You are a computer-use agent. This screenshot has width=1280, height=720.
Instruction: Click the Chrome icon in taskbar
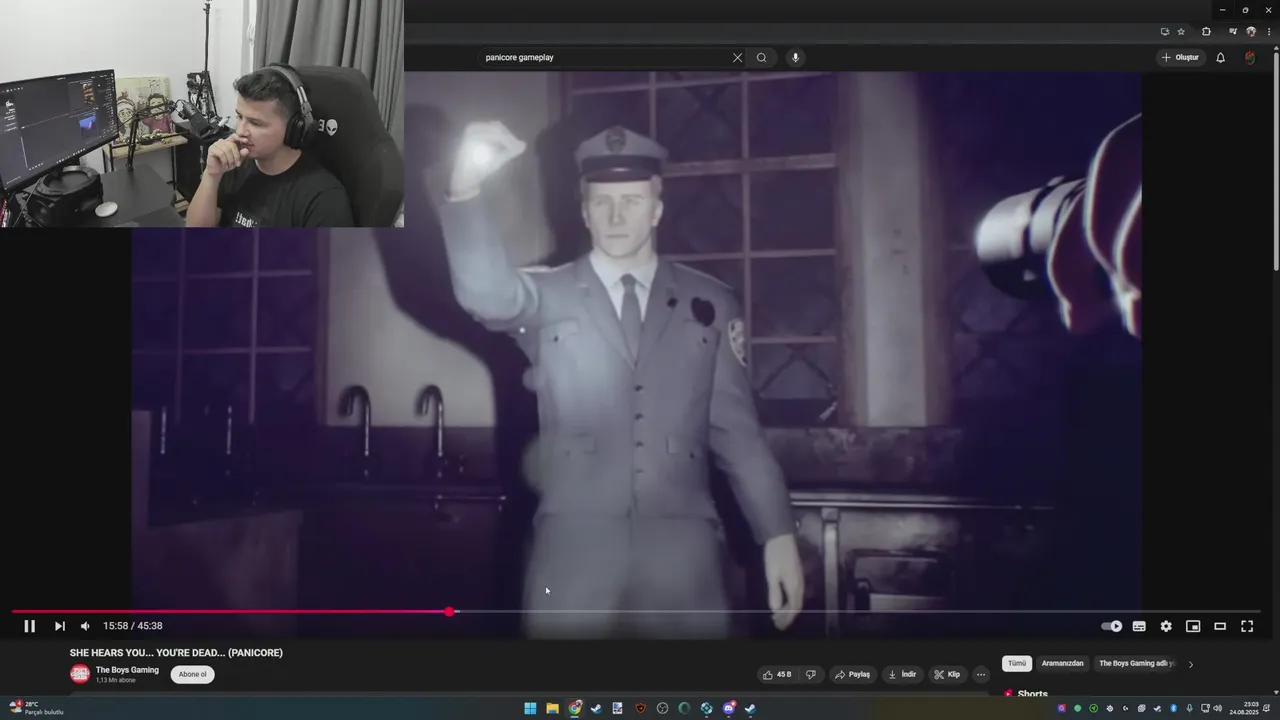[x=575, y=708]
